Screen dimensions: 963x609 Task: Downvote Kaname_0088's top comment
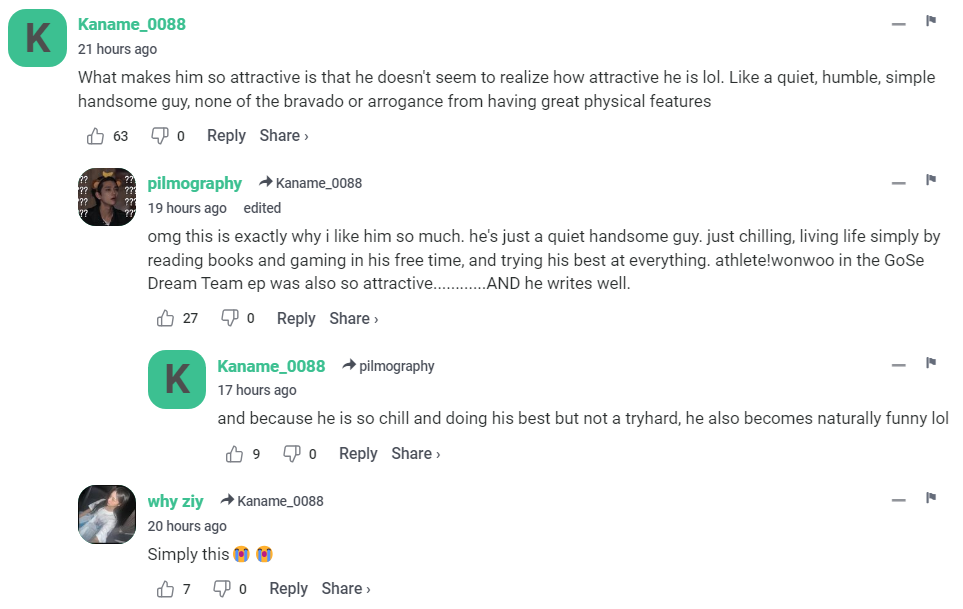(x=159, y=136)
